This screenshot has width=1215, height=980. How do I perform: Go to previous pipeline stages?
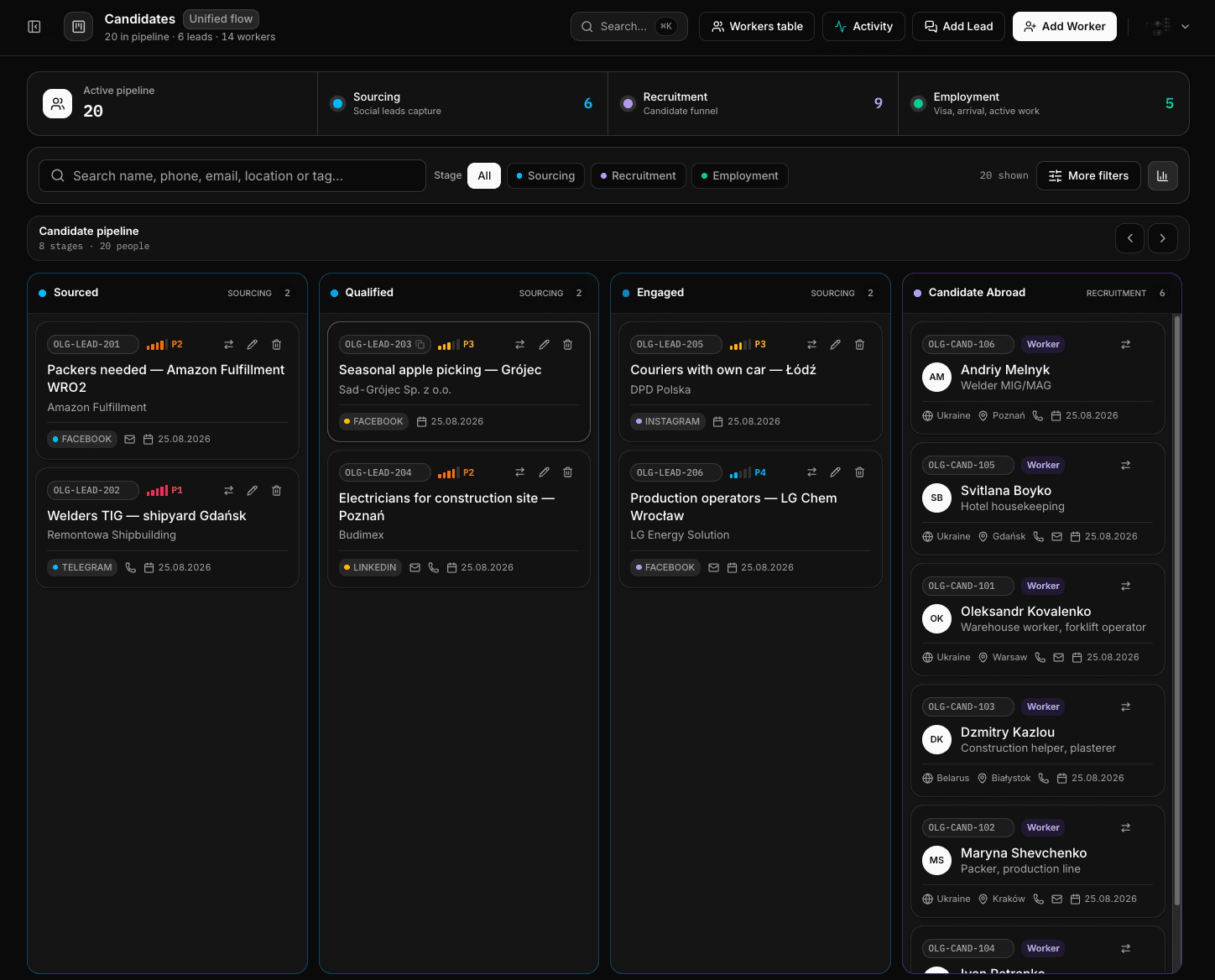[1130, 238]
